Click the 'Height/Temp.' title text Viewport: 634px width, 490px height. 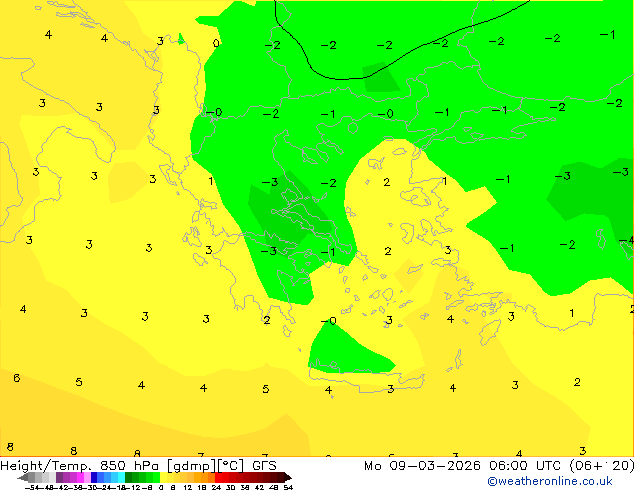(46, 466)
